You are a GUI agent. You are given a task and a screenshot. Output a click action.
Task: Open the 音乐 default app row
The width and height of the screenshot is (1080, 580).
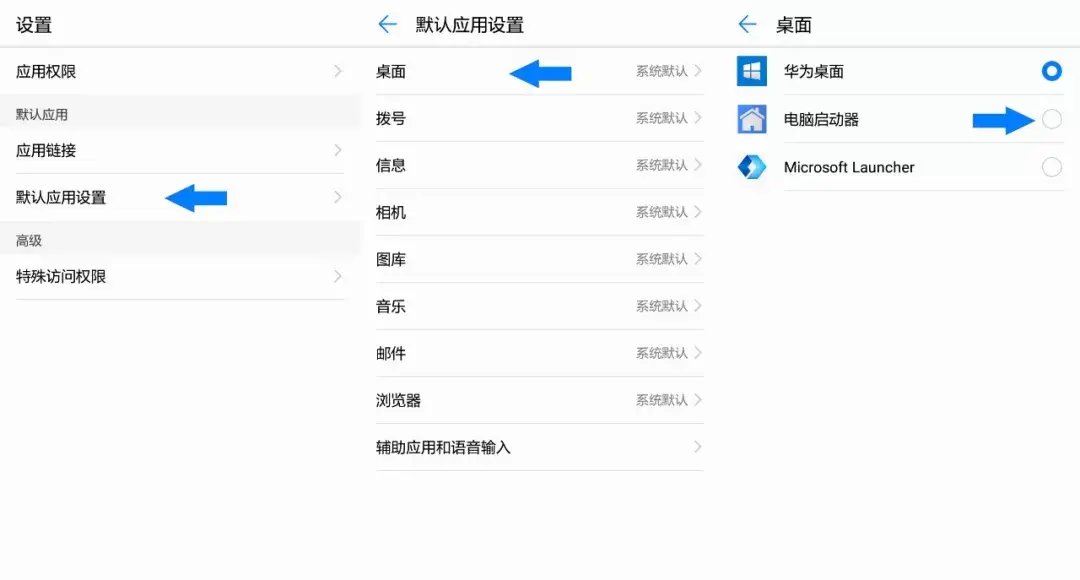click(x=539, y=306)
